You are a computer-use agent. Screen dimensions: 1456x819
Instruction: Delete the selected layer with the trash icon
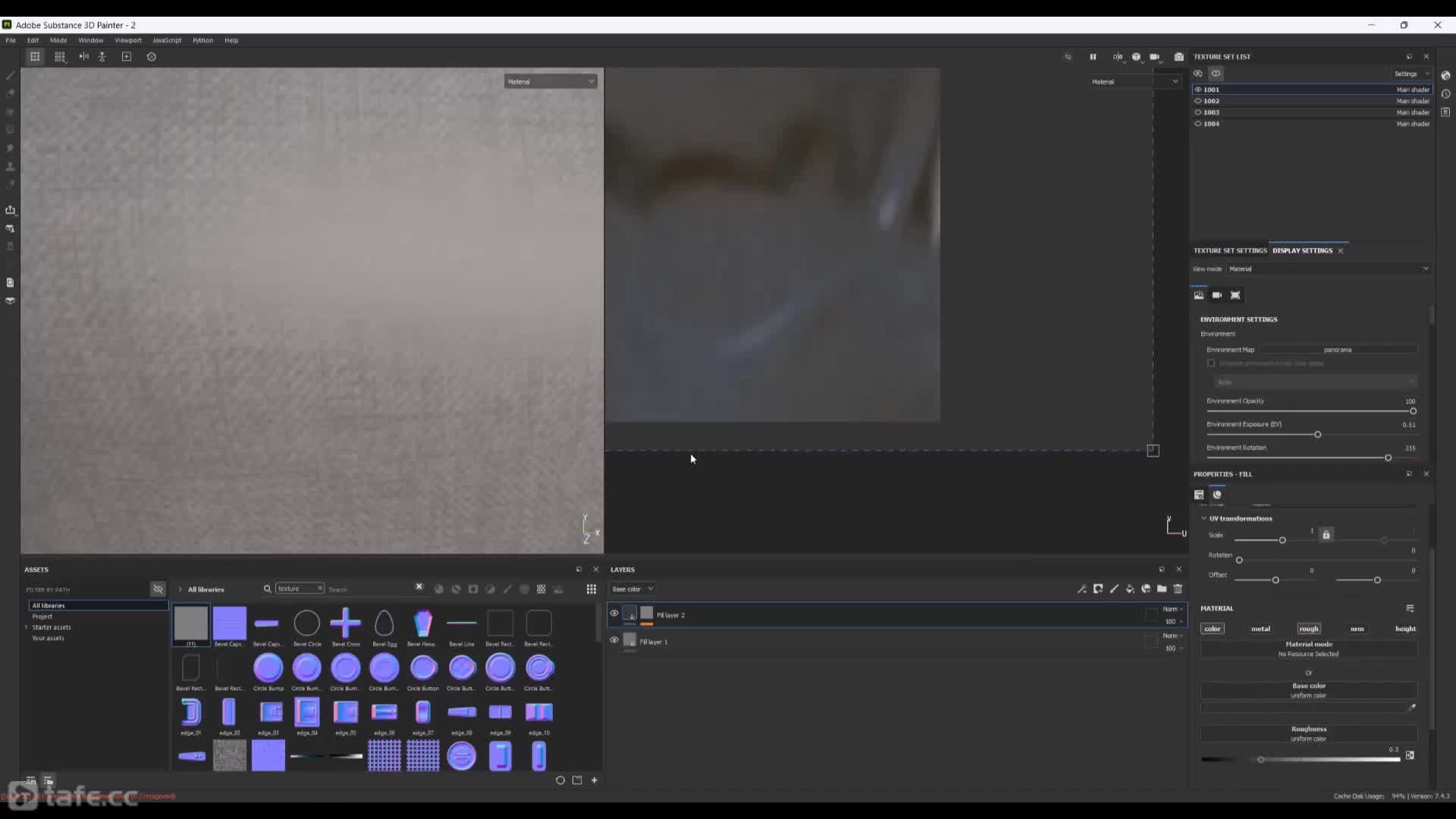1178,588
